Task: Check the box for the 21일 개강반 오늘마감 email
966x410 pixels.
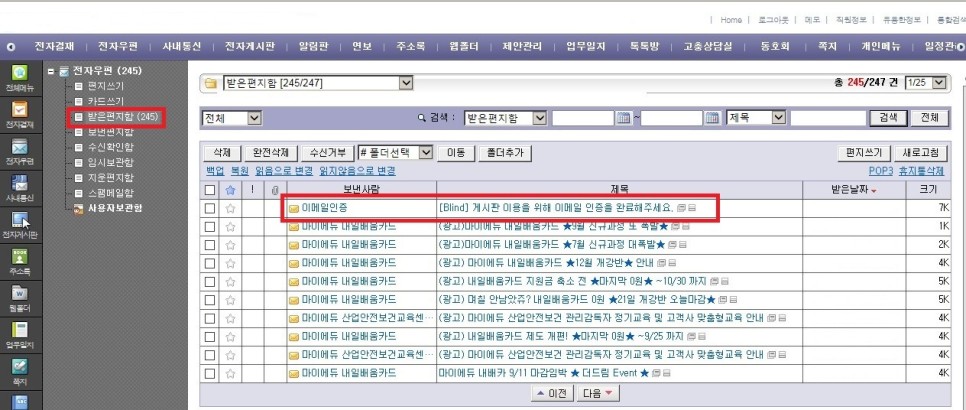Action: [210, 300]
